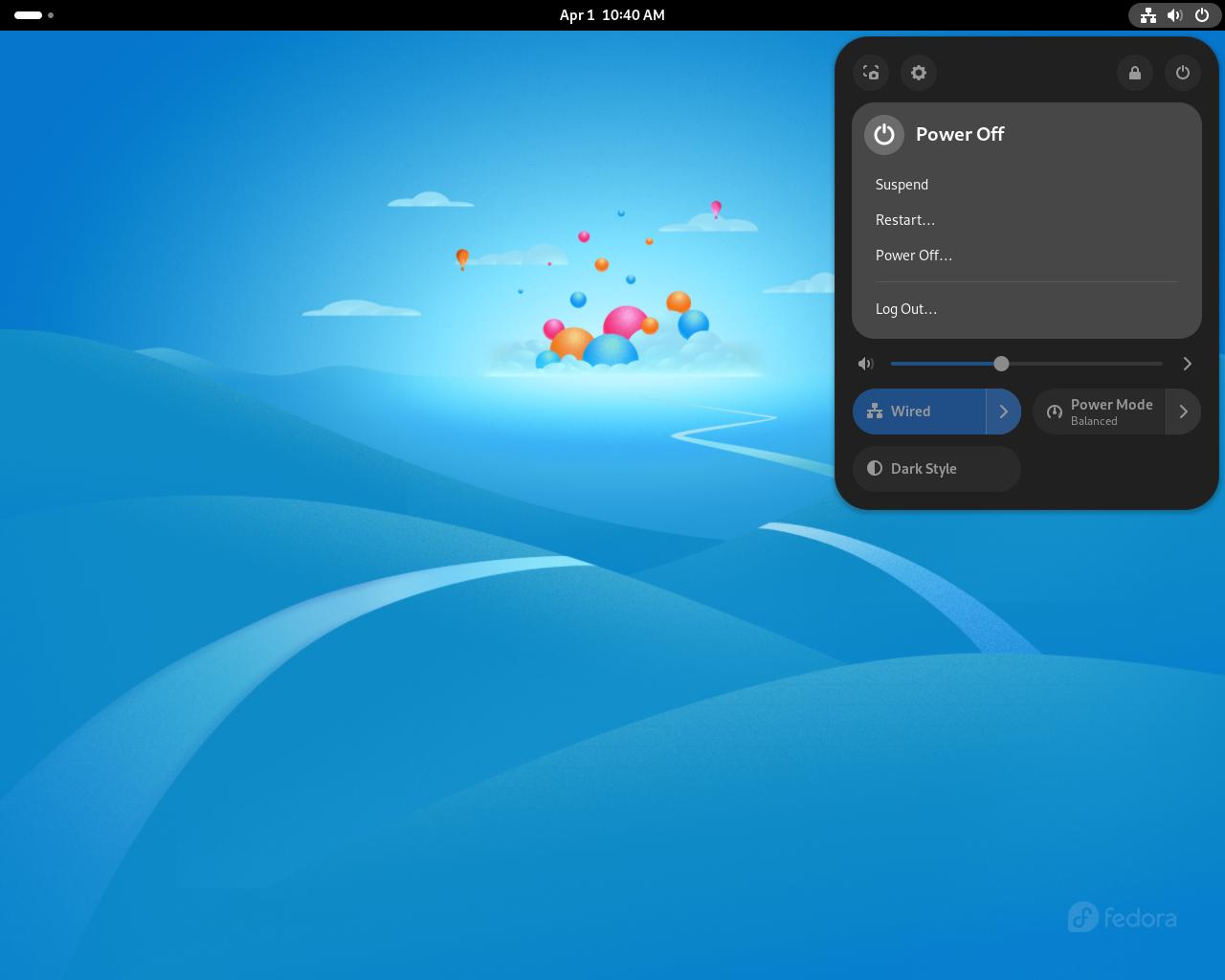Expand the Wired connection submenu arrow

click(1004, 412)
